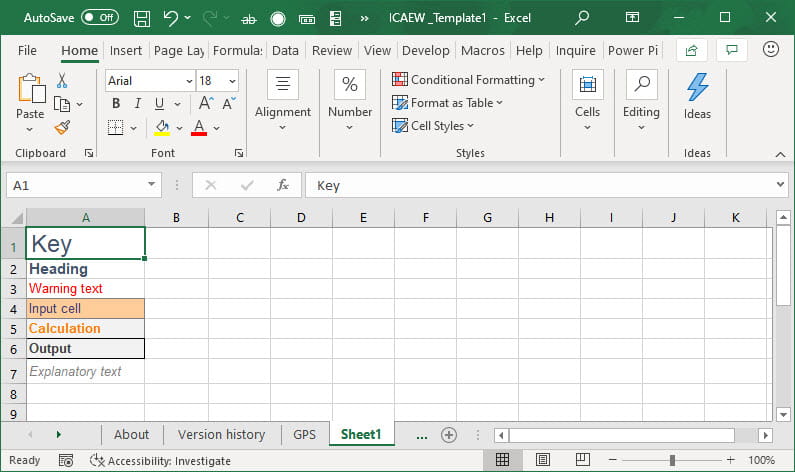This screenshot has height=472, width=795.
Task: Click the Save icon in title bar
Action: 142,18
